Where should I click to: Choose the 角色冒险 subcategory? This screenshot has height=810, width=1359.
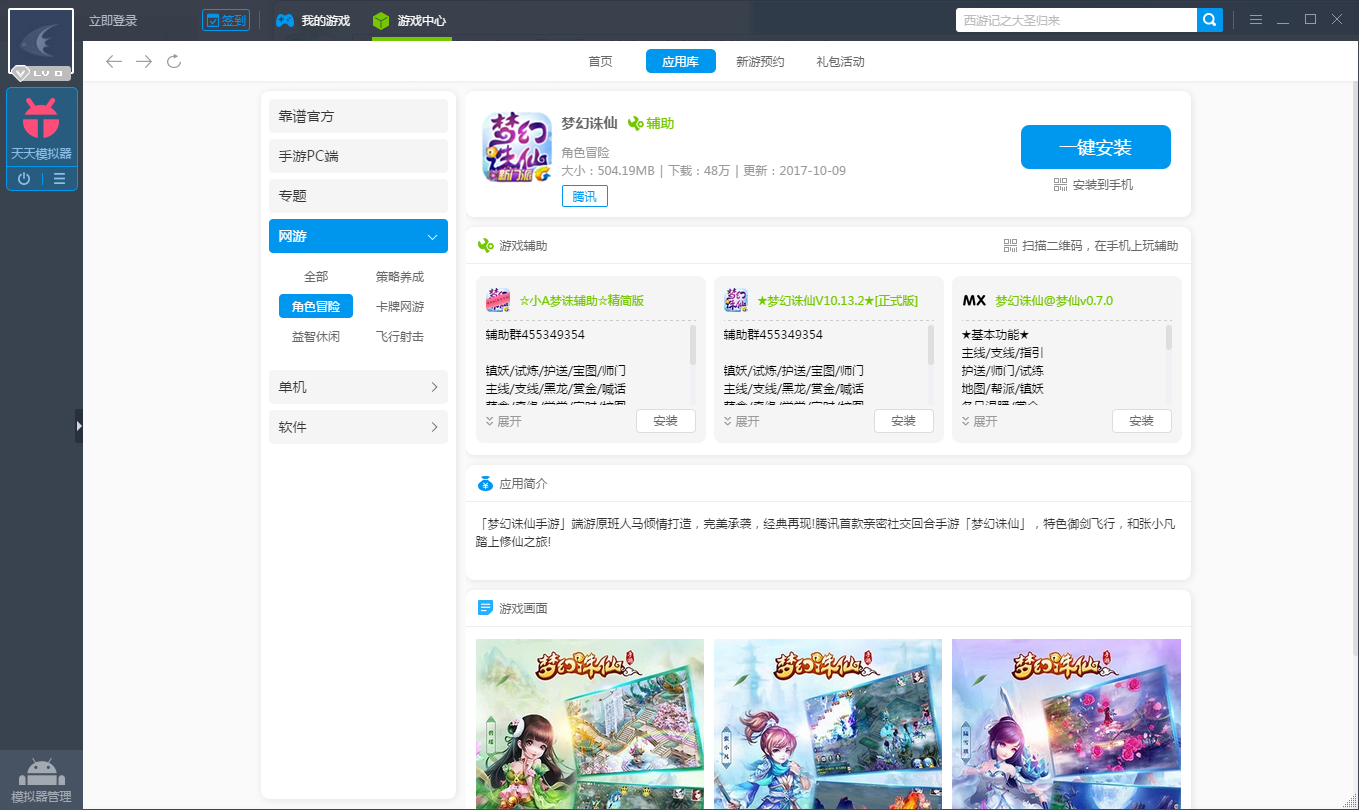316,307
